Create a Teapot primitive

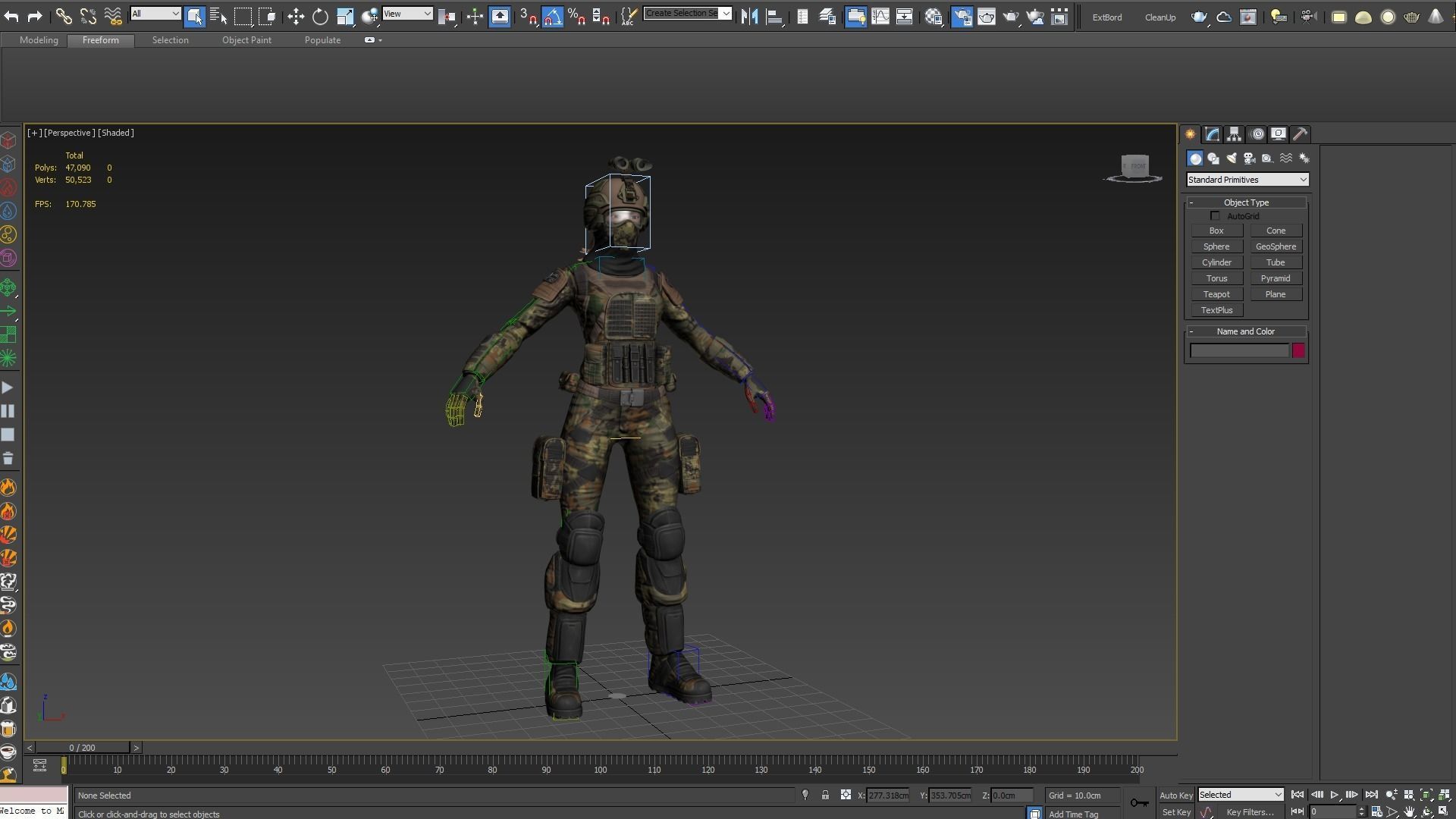[1216, 294]
